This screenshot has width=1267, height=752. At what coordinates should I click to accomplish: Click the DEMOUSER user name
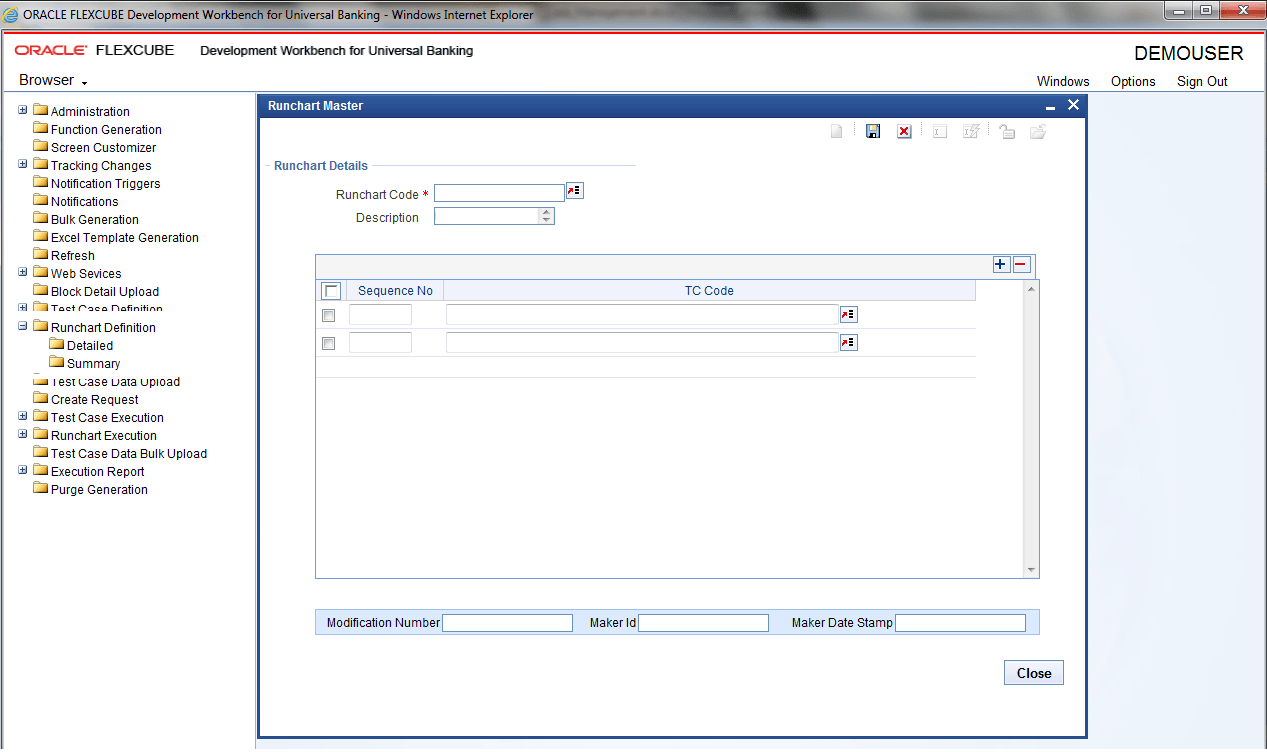[1189, 54]
